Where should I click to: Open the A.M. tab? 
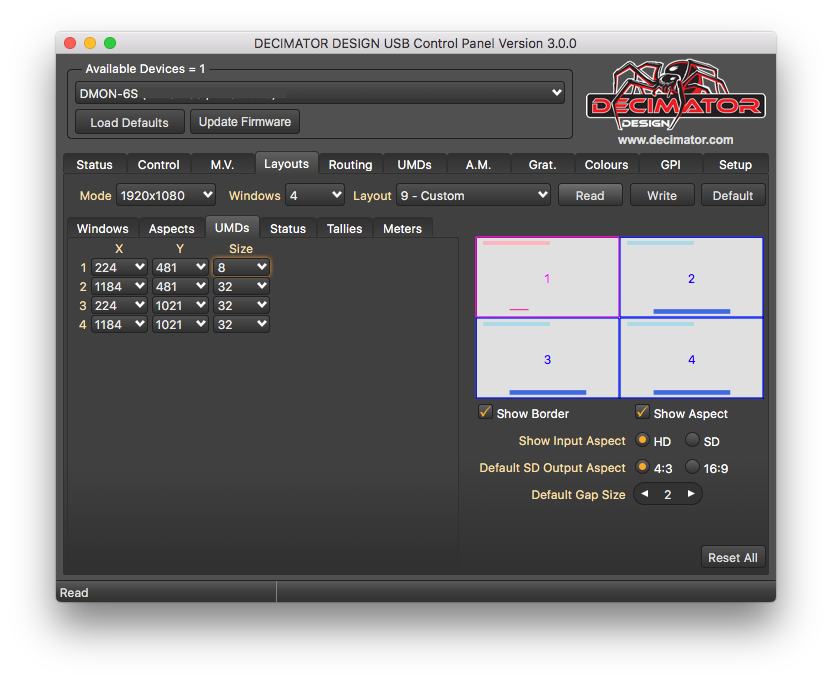[x=478, y=165]
